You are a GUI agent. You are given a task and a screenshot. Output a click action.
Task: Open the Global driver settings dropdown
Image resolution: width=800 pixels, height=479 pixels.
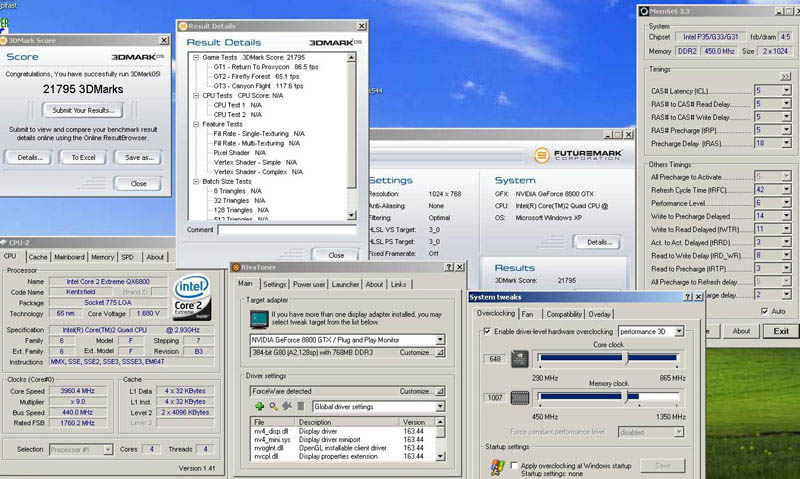tap(440, 406)
